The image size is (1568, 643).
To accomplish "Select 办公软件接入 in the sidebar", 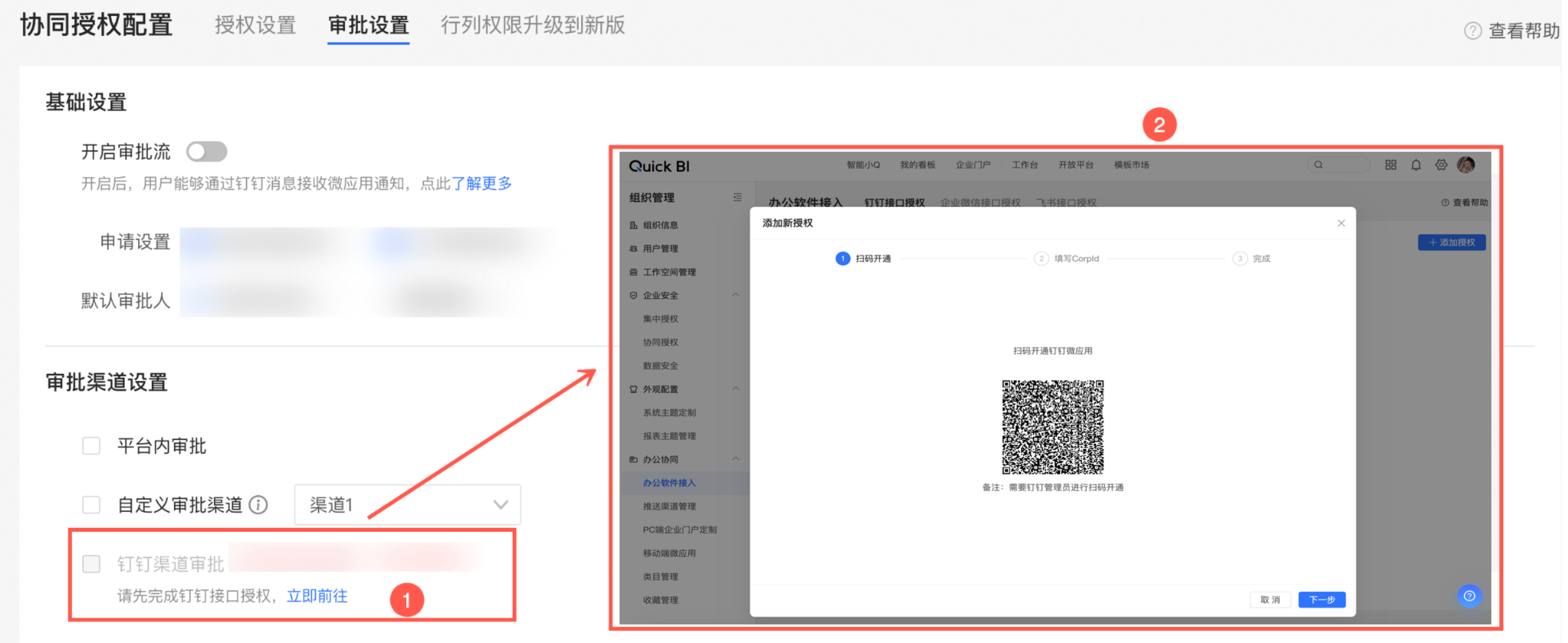I will (669, 483).
